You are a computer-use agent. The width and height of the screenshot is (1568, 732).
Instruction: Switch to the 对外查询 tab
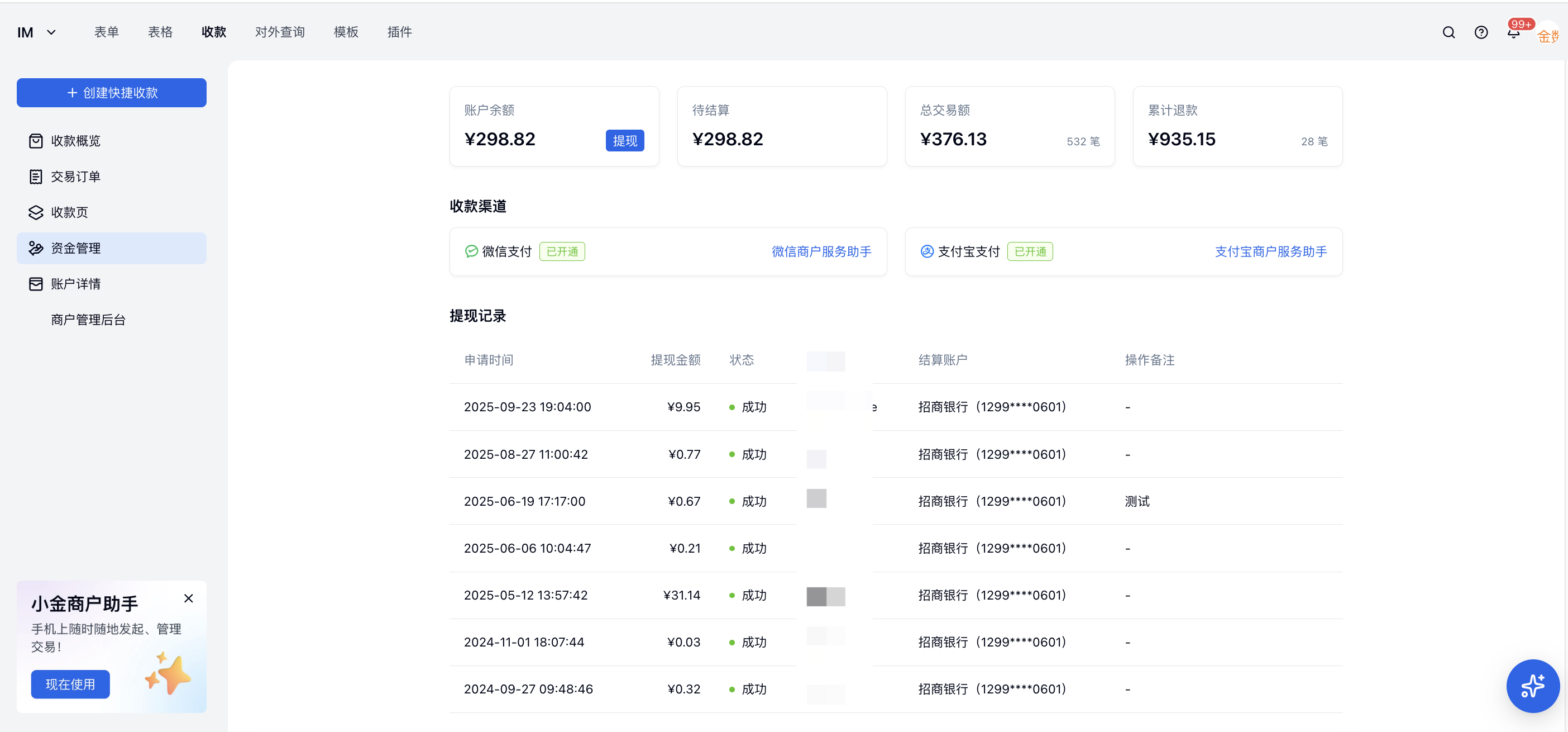280,32
